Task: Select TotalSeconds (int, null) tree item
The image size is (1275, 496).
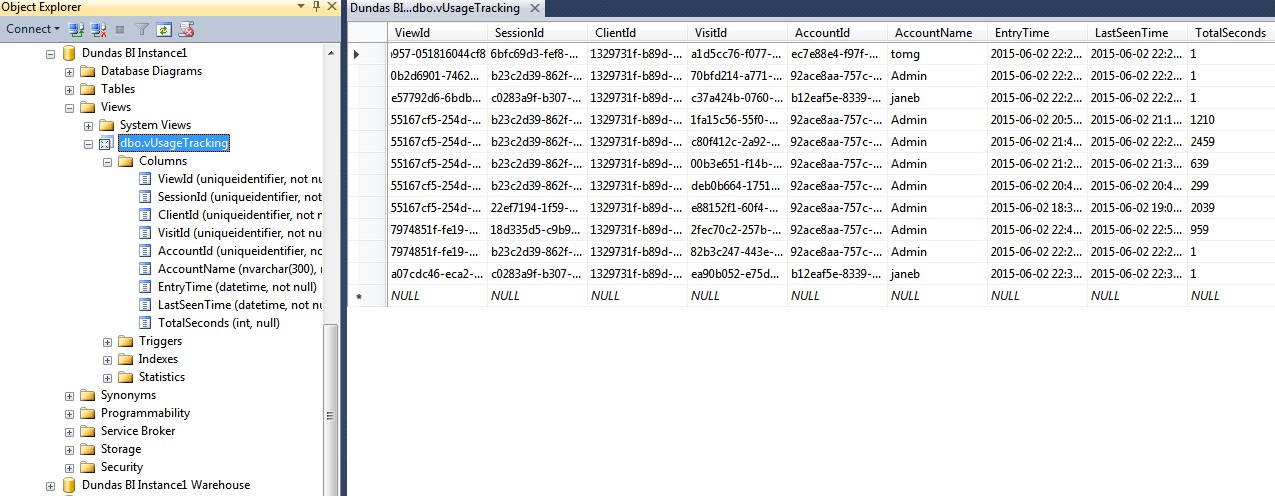Action: click(x=219, y=323)
